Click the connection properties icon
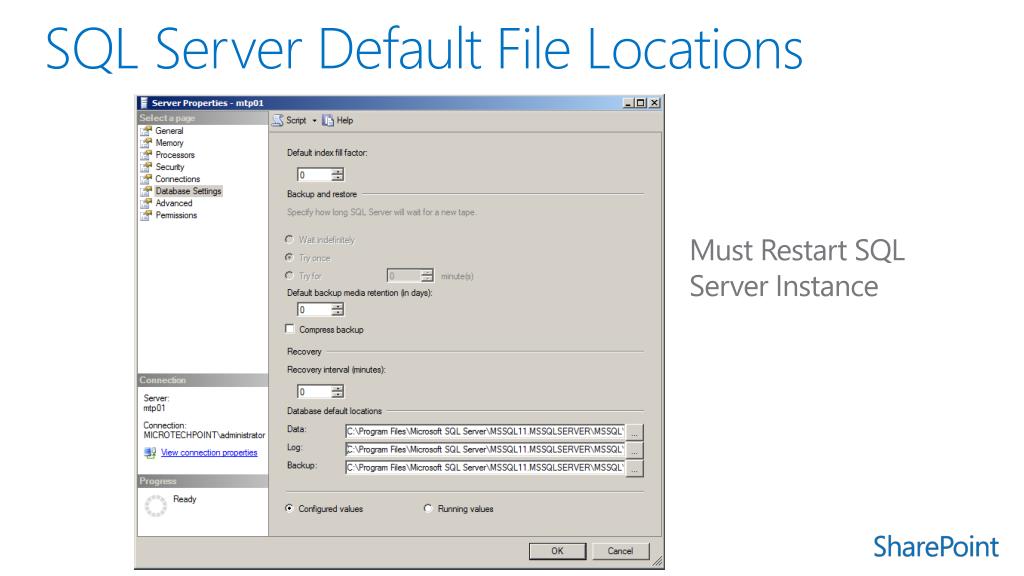 tap(150, 453)
